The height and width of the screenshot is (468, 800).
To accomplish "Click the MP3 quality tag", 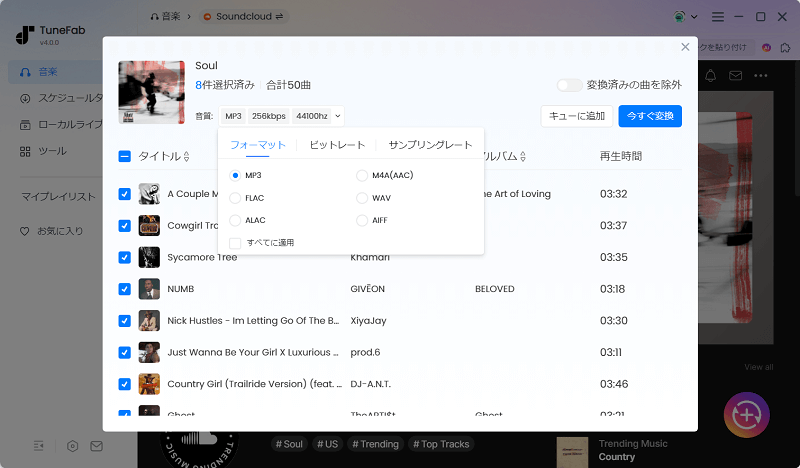I will point(233,116).
